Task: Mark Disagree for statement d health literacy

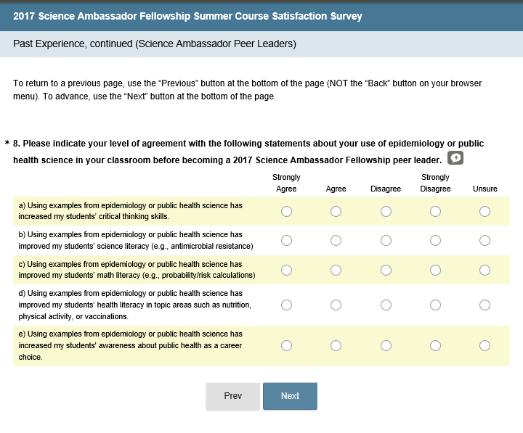Action: pos(386,305)
